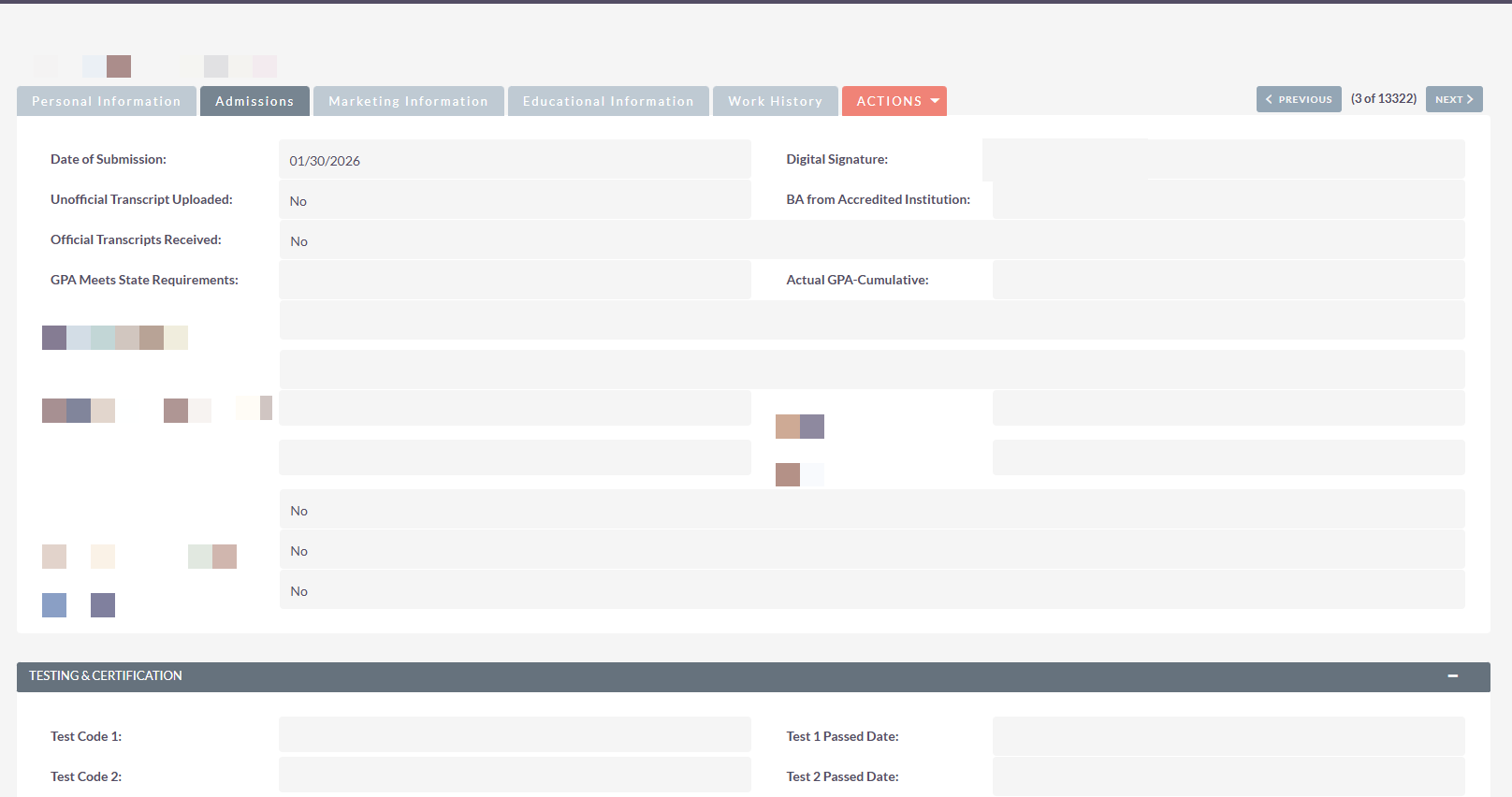The height and width of the screenshot is (797, 1512).
Task: Expand the ACTIONS dropdown menu
Action: point(894,101)
